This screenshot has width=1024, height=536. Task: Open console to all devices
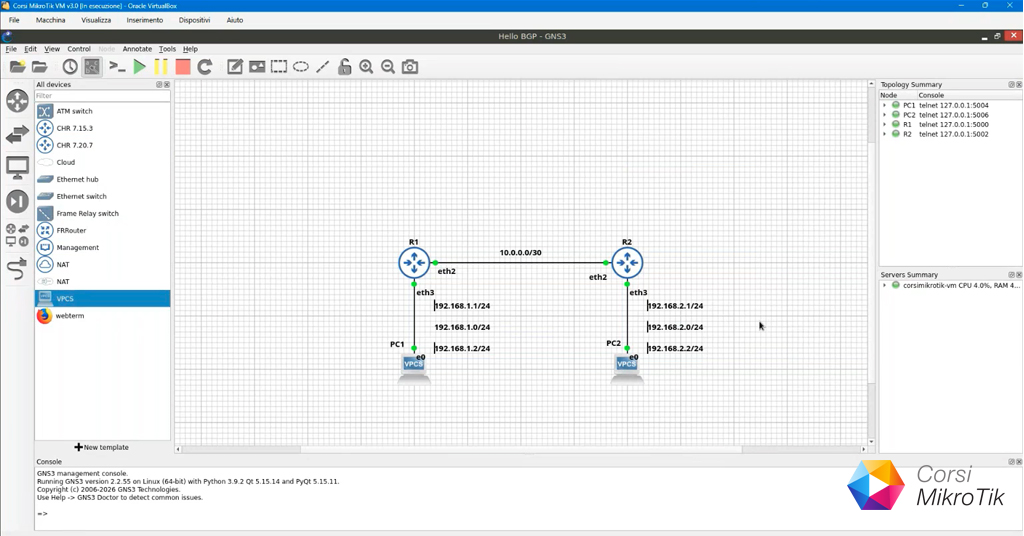pos(118,67)
